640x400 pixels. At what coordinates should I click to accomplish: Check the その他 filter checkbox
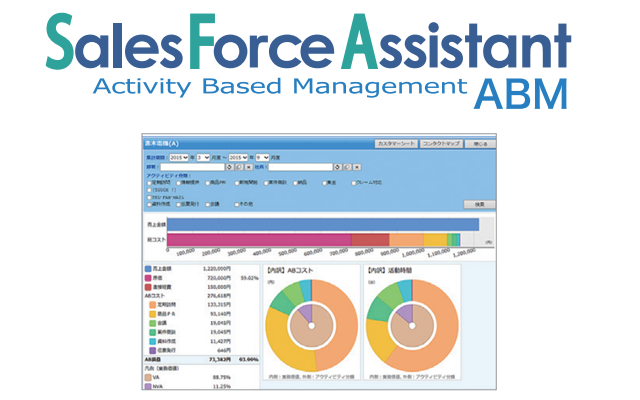point(237,204)
